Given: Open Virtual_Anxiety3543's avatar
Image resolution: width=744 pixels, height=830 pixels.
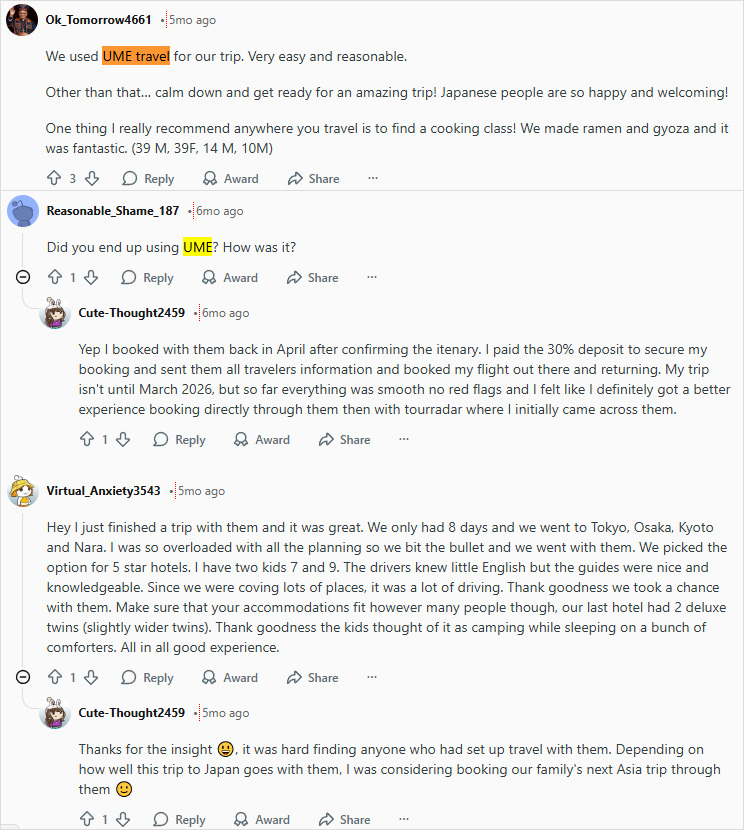Looking at the screenshot, I should [22, 490].
